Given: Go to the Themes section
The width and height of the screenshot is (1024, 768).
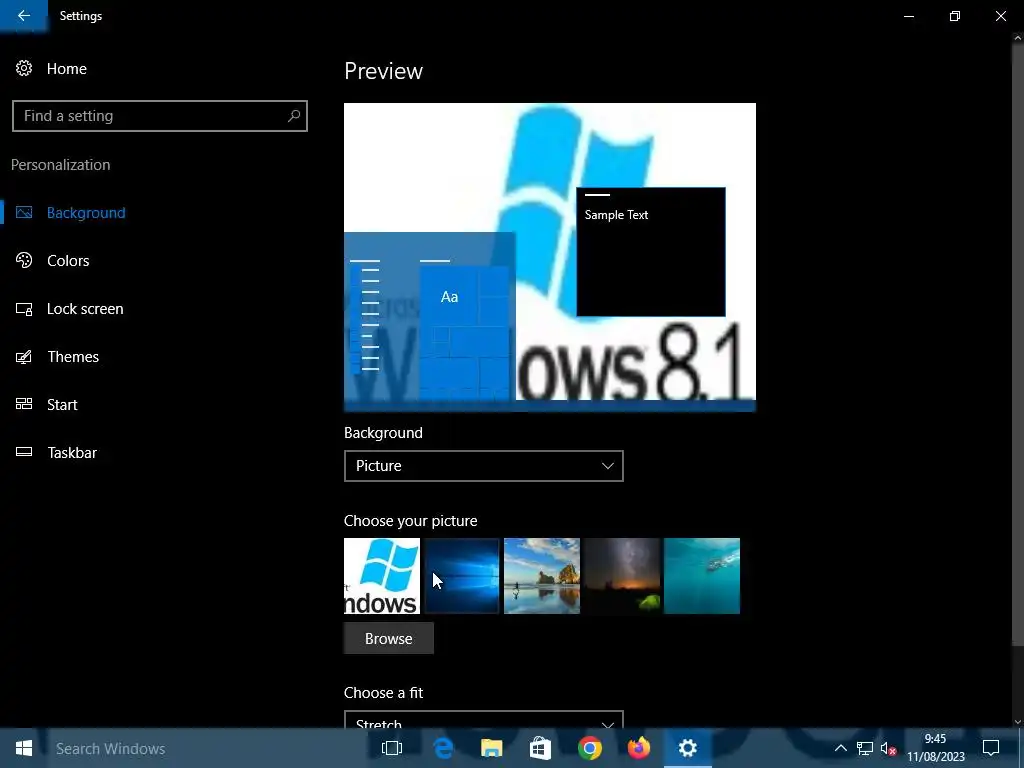Looking at the screenshot, I should pos(73,357).
